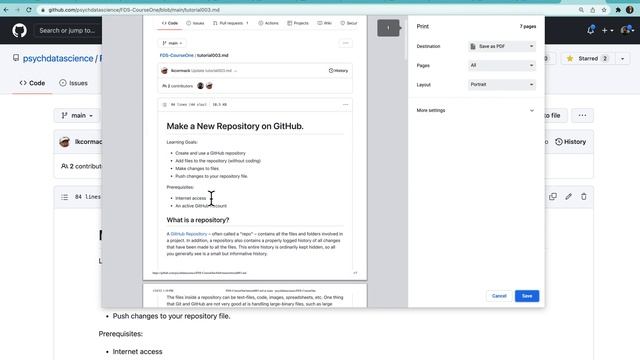Click main branch button in print preview

(x=172, y=43)
